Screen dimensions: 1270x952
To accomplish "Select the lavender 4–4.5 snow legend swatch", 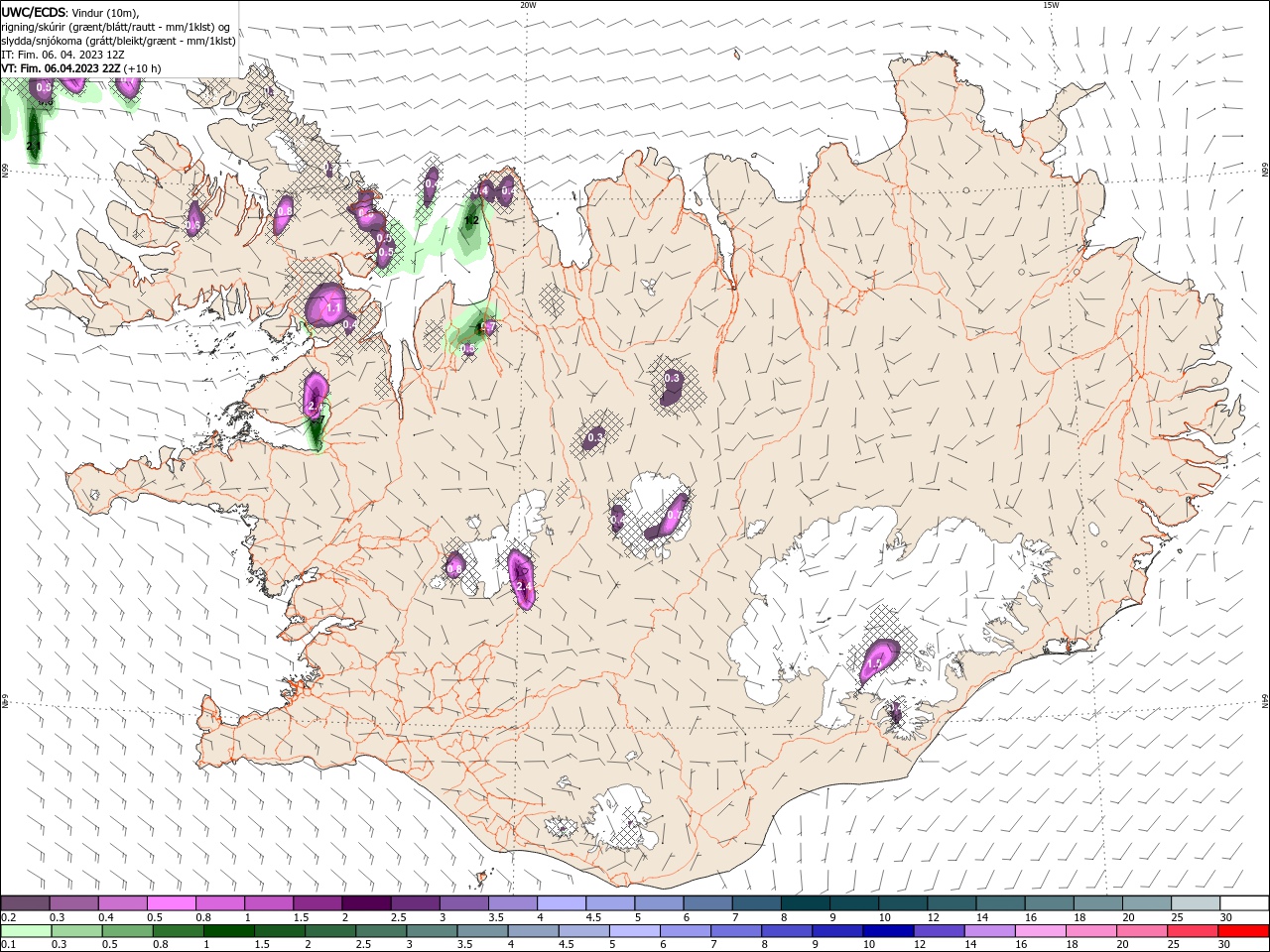I will click(x=562, y=903).
